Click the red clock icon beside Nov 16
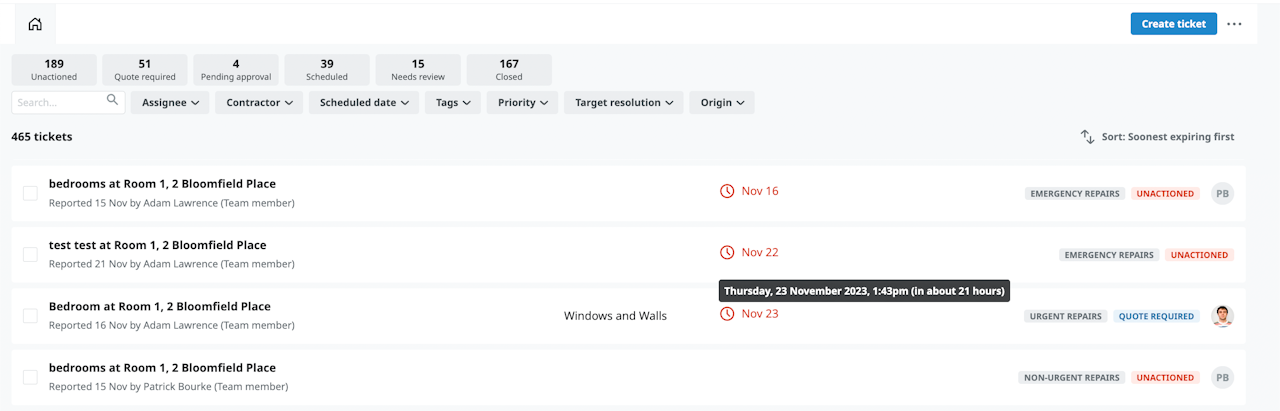This screenshot has width=1280, height=411. (x=727, y=191)
